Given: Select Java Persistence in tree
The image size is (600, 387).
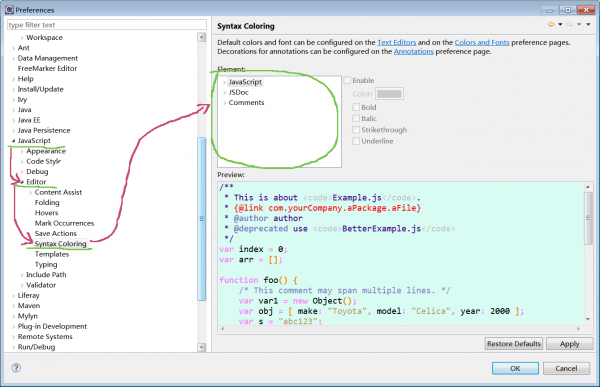Looking at the screenshot, I should (44, 131).
